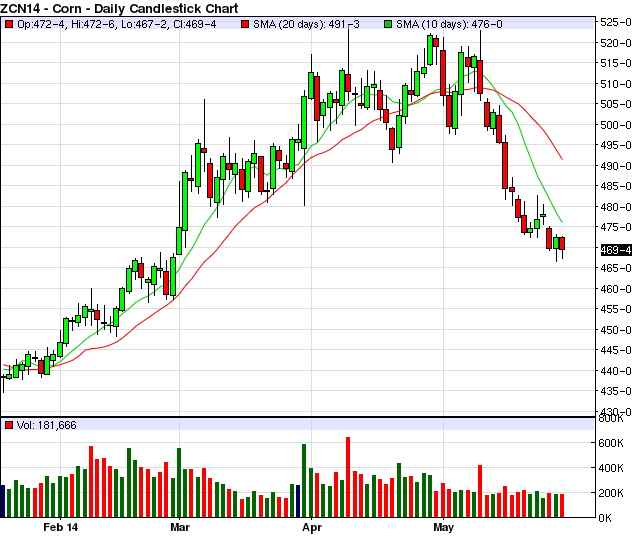The image size is (640, 536).
Task: Click the '450-0' price axis label
Action: tap(616, 329)
